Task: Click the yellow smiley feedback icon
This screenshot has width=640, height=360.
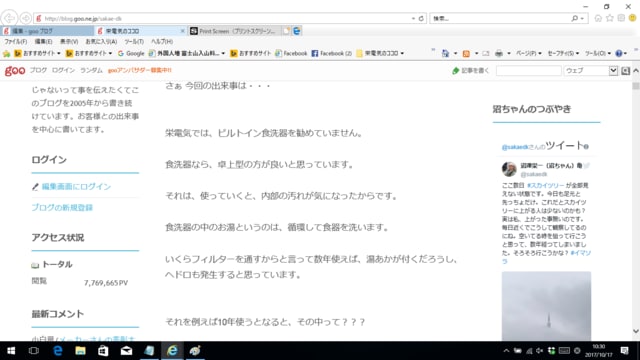Action: coord(633,18)
